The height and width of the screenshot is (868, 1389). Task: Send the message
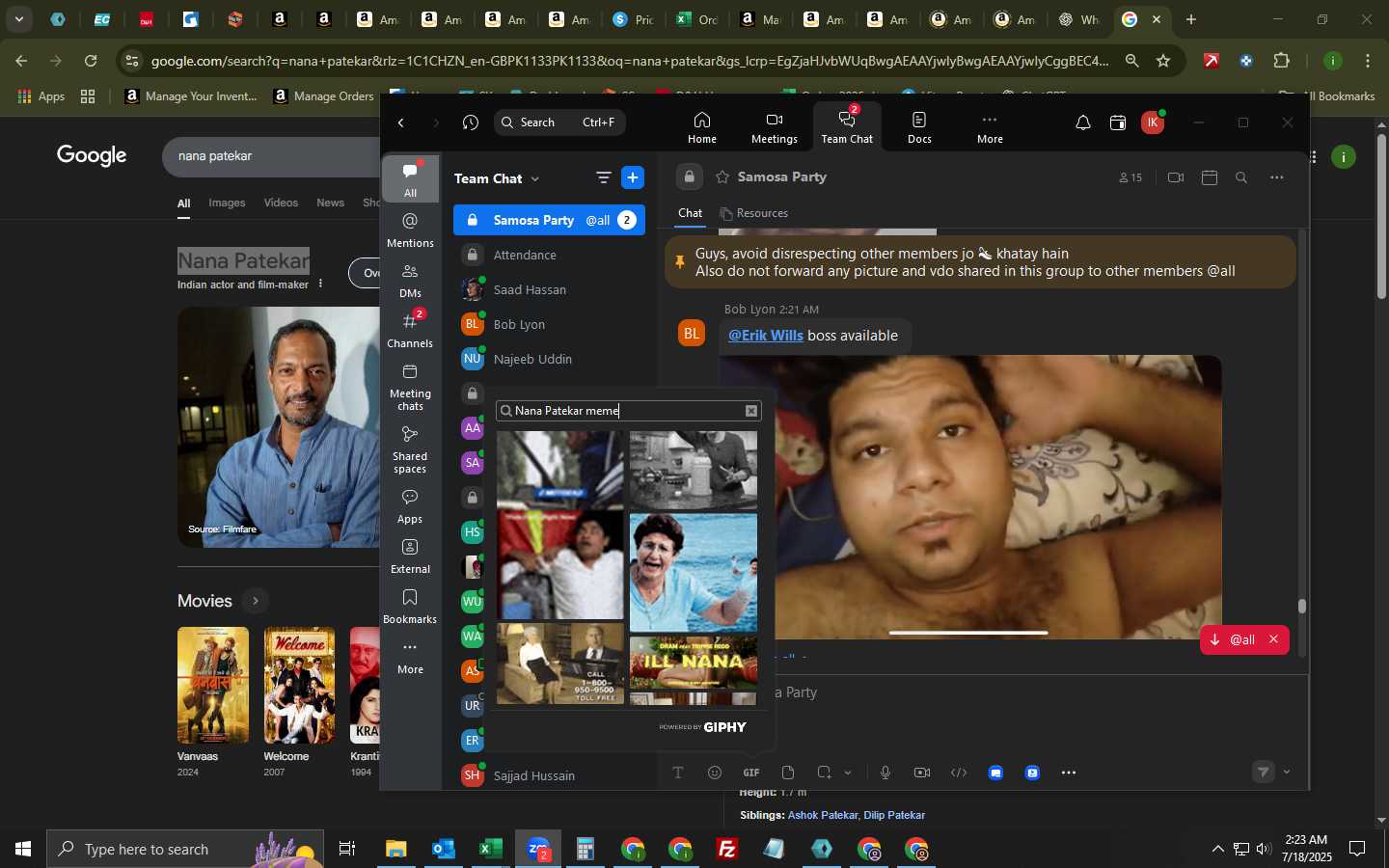pyautogui.click(x=1264, y=772)
